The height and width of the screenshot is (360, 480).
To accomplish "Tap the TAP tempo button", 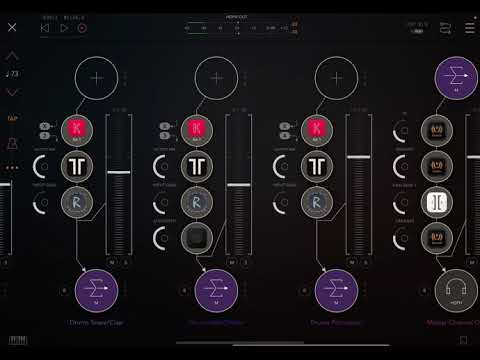I will coord(12,118).
